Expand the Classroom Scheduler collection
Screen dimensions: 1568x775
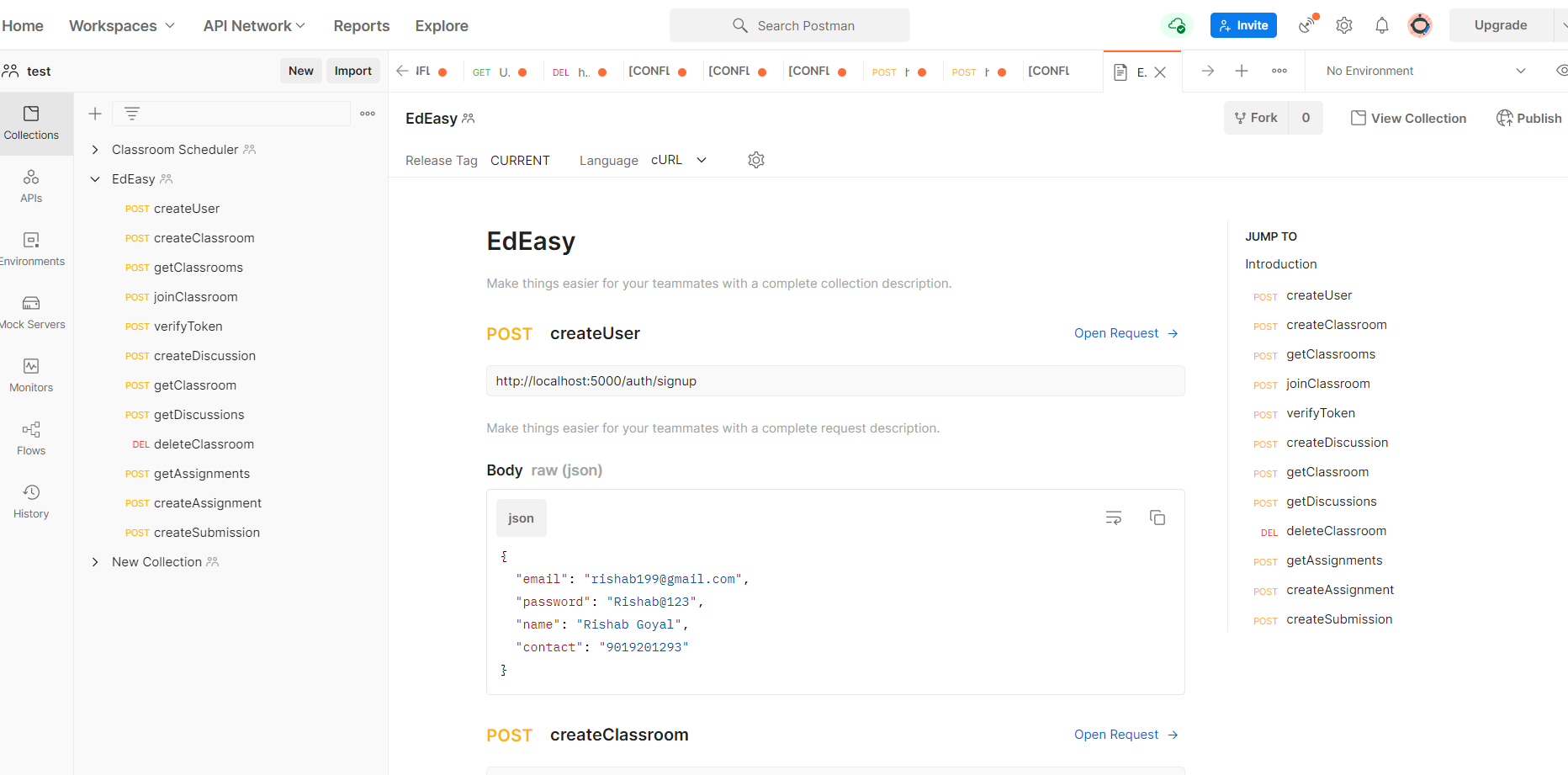95,150
